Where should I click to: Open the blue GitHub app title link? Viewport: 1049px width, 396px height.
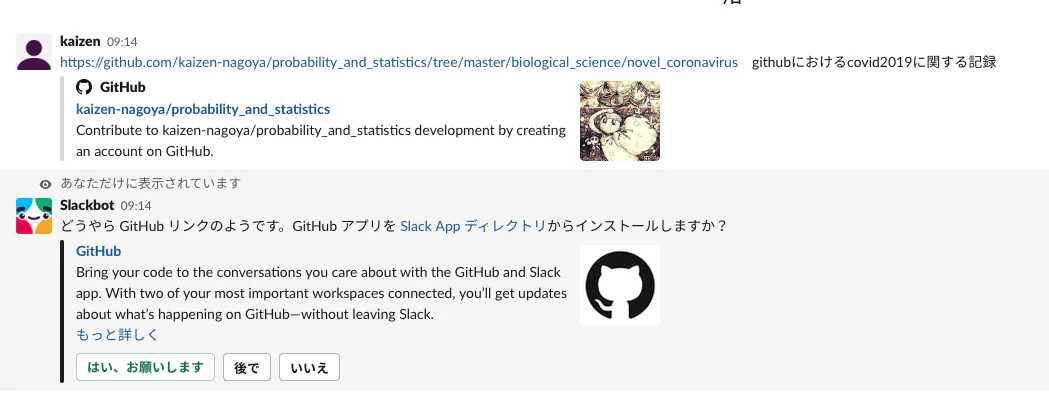98,252
